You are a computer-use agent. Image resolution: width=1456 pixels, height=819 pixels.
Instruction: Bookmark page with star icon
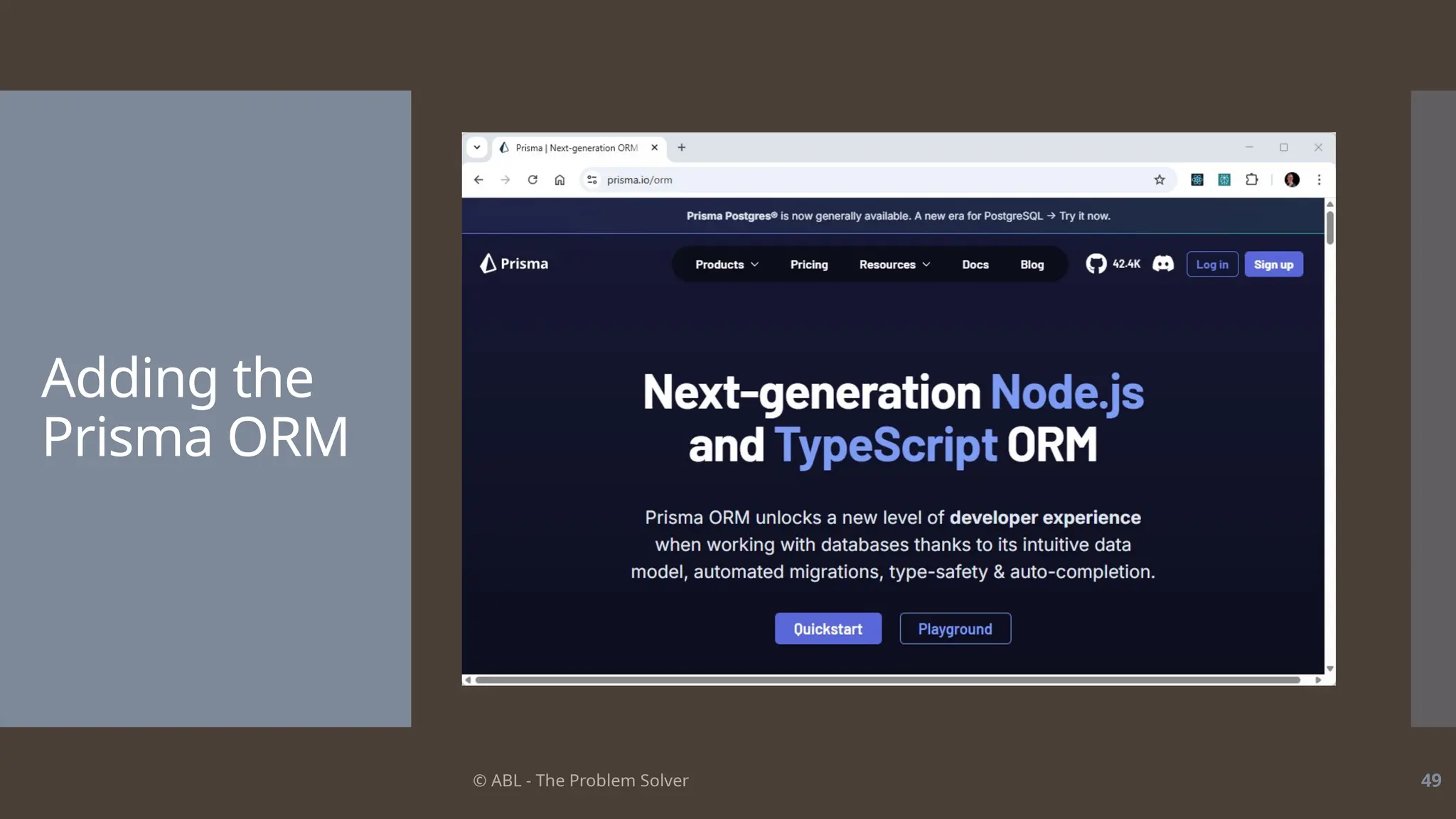1160,180
